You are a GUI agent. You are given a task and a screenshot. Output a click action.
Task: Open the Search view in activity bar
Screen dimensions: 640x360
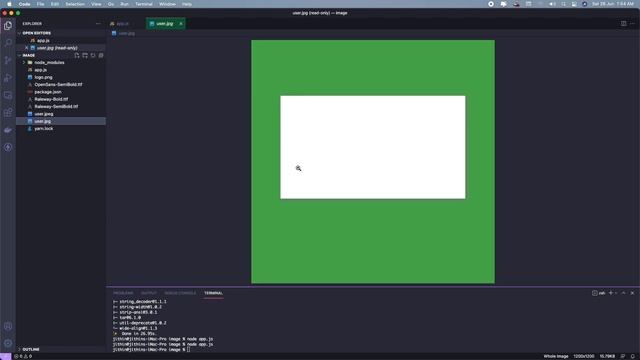pyautogui.click(x=8, y=43)
